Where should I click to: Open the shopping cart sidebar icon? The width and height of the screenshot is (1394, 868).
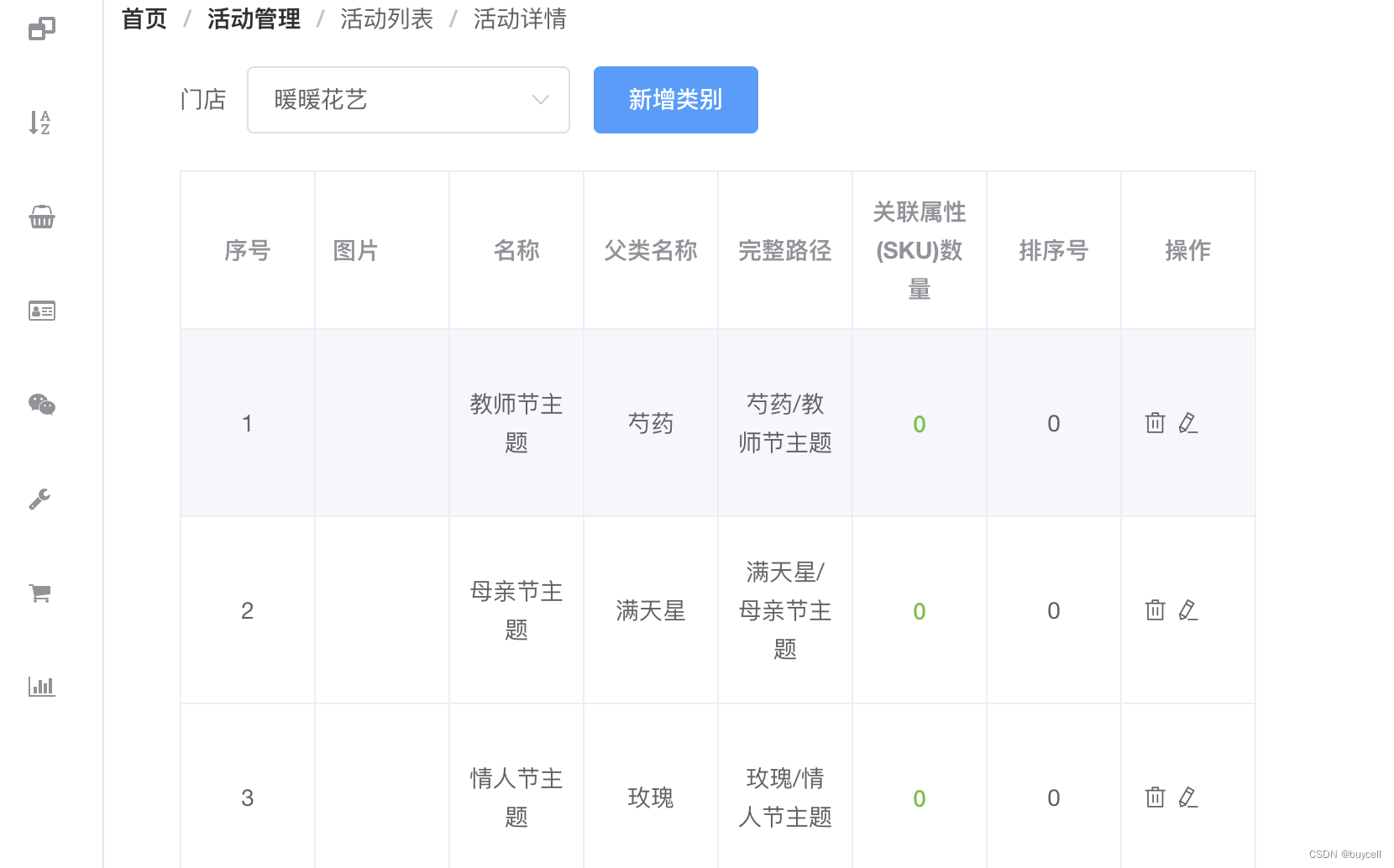40,593
